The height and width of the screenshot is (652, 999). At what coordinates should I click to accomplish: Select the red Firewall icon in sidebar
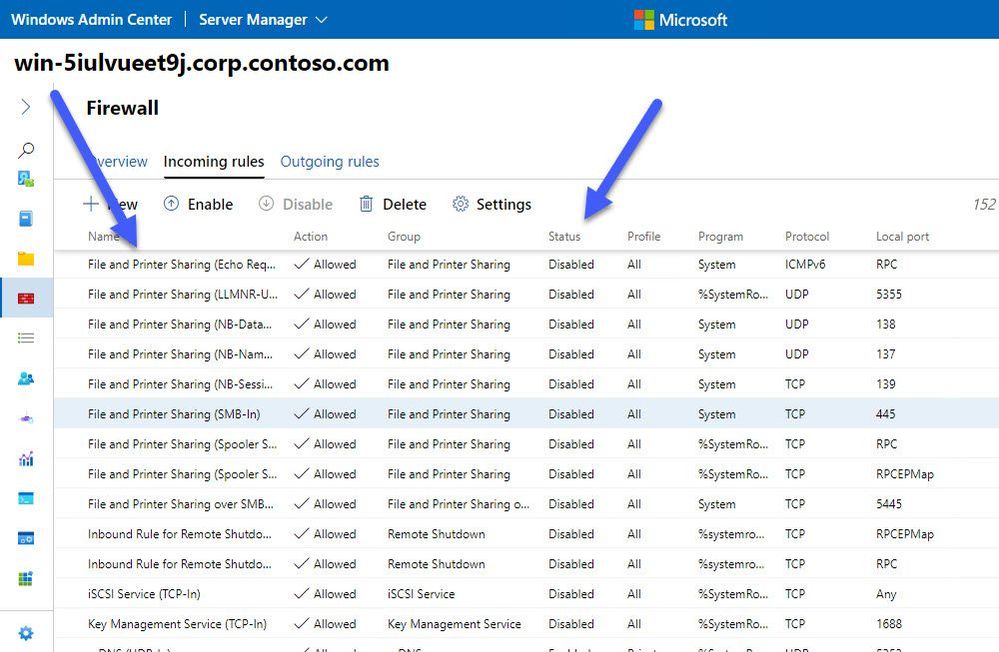[25, 298]
